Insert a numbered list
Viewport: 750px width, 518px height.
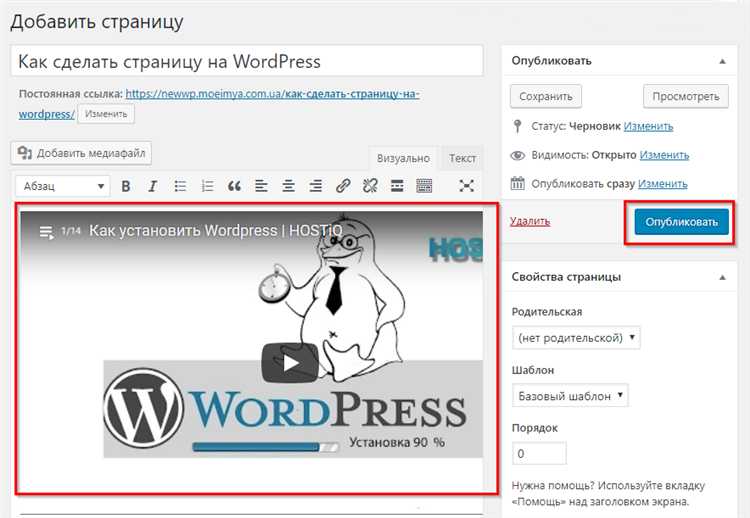[207, 186]
